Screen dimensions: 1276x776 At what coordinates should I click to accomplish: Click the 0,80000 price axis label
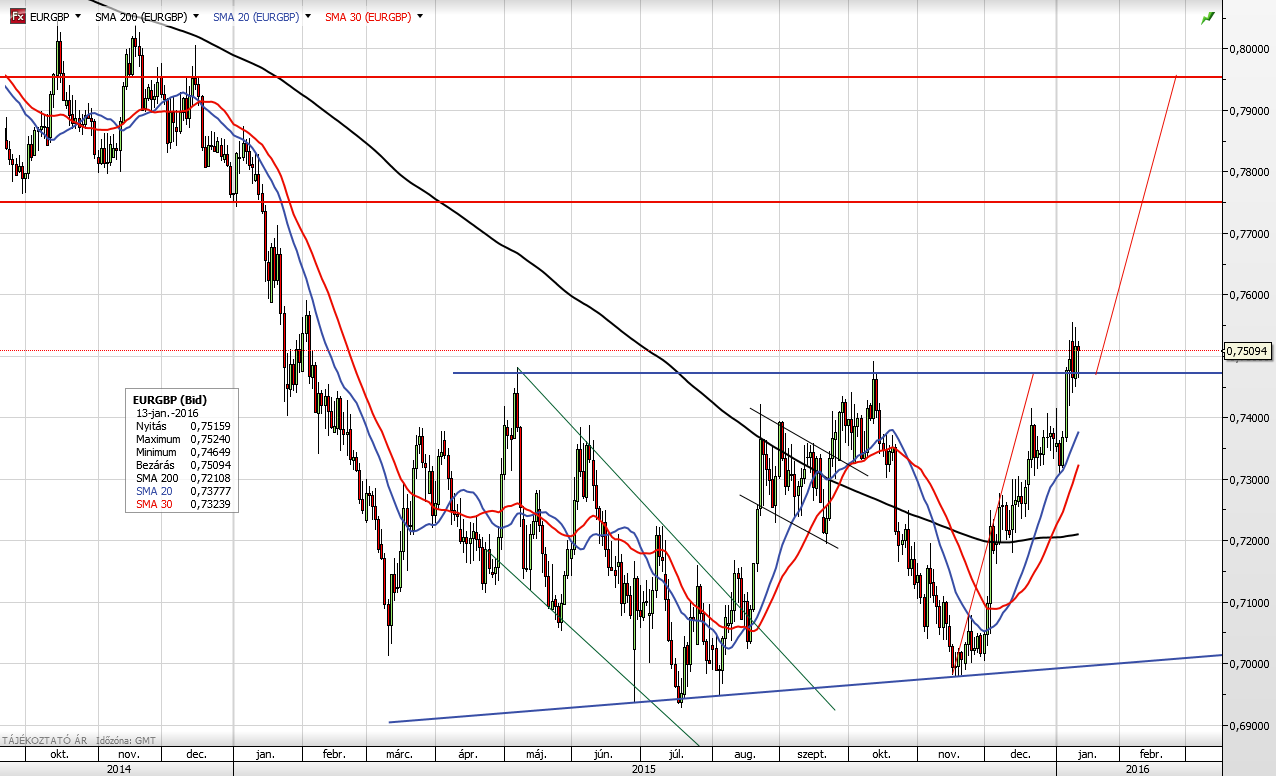[1250, 48]
